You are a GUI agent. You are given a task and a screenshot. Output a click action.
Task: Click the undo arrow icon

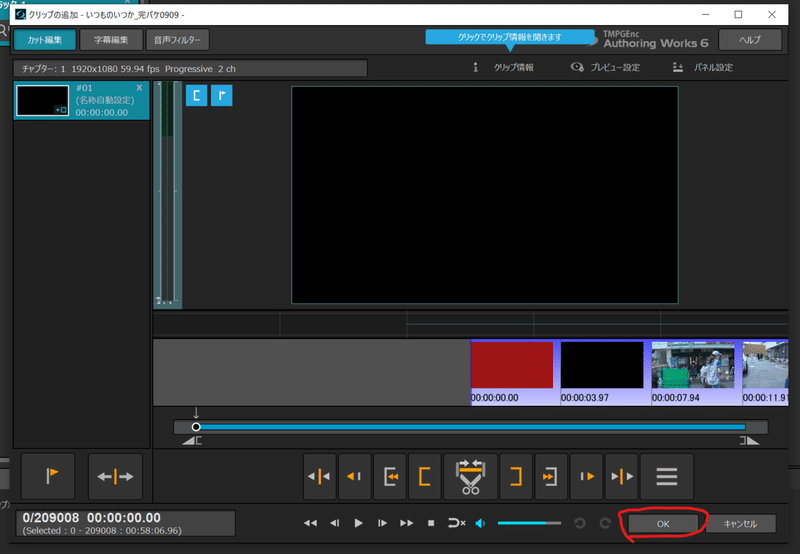580,523
